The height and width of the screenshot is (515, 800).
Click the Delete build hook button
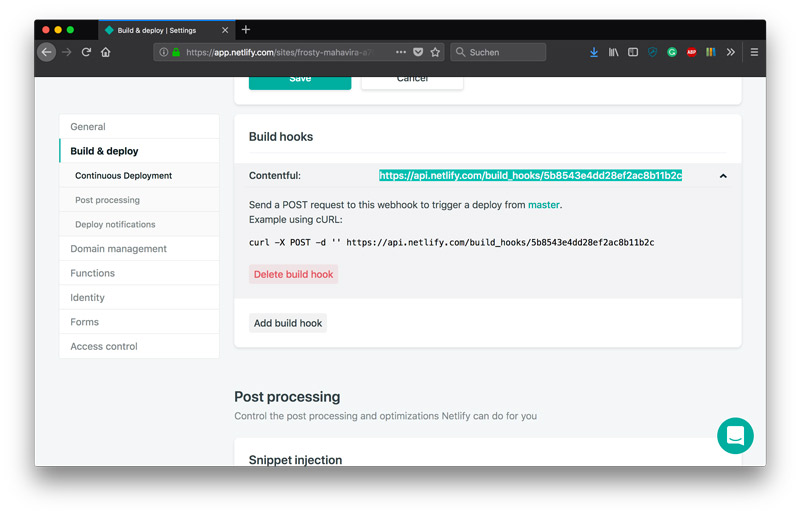click(x=293, y=274)
